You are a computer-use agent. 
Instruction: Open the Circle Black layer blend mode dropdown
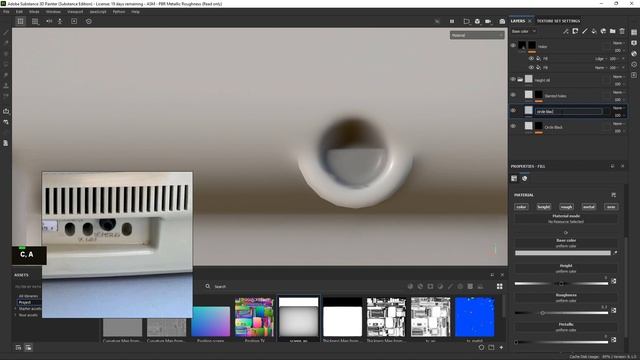[618, 124]
